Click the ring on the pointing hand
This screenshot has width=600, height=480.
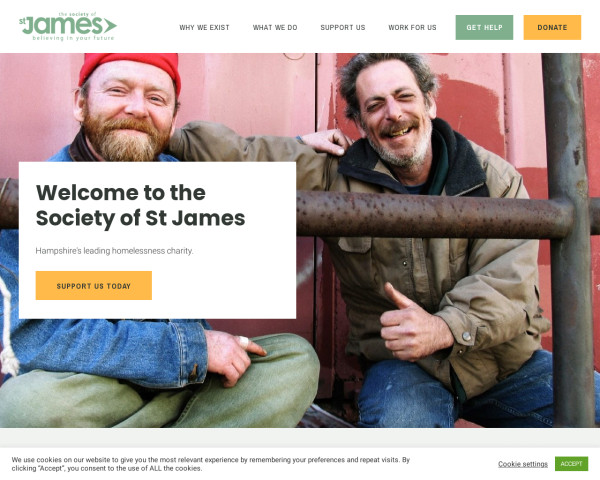coord(243,341)
